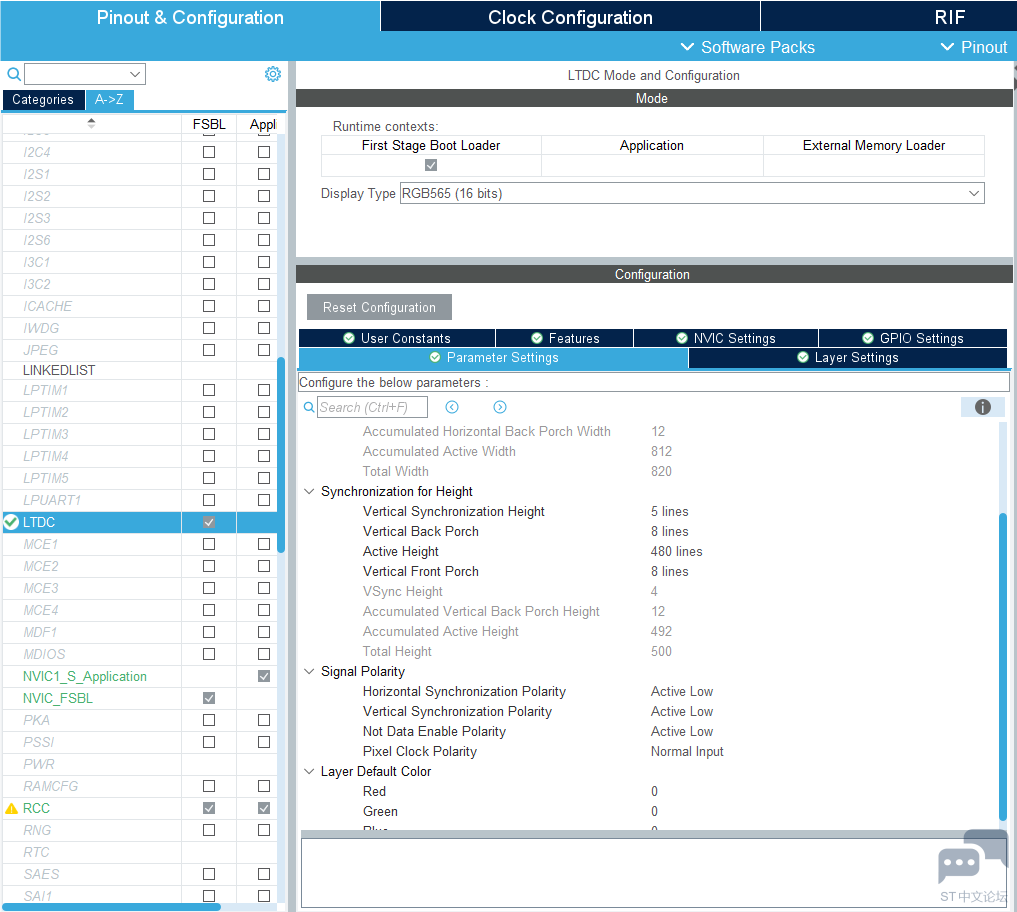Toggle First Stage Boot Loader runtime context checkbox

coord(431,165)
